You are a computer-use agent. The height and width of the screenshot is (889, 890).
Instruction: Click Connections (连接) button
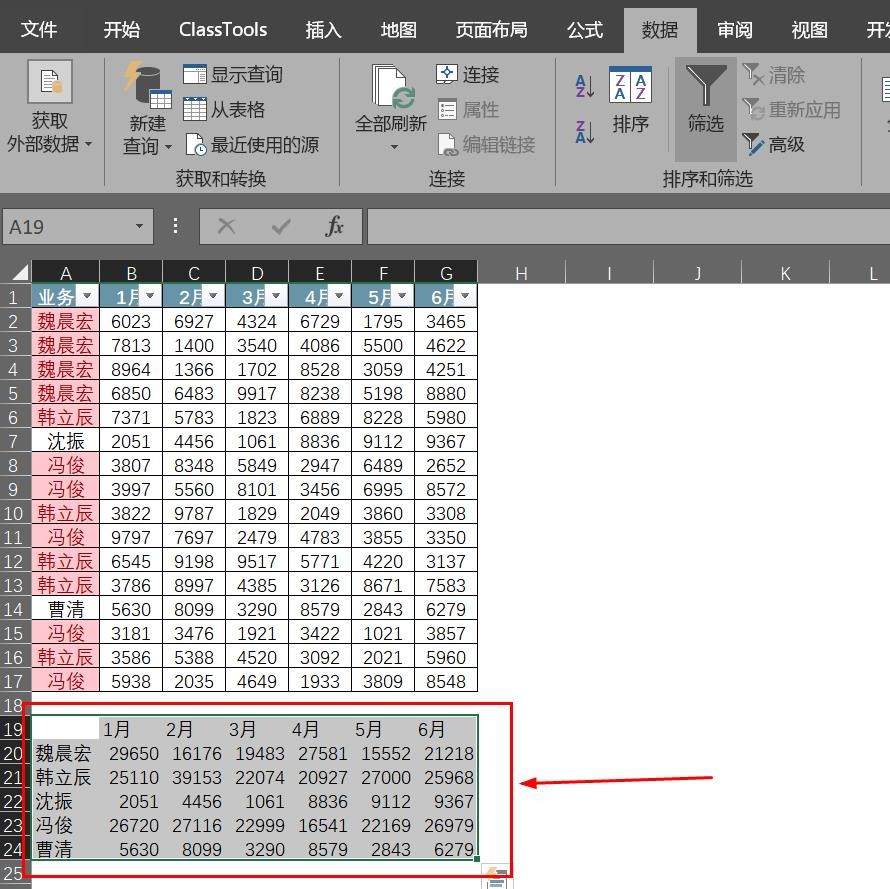(x=468, y=75)
